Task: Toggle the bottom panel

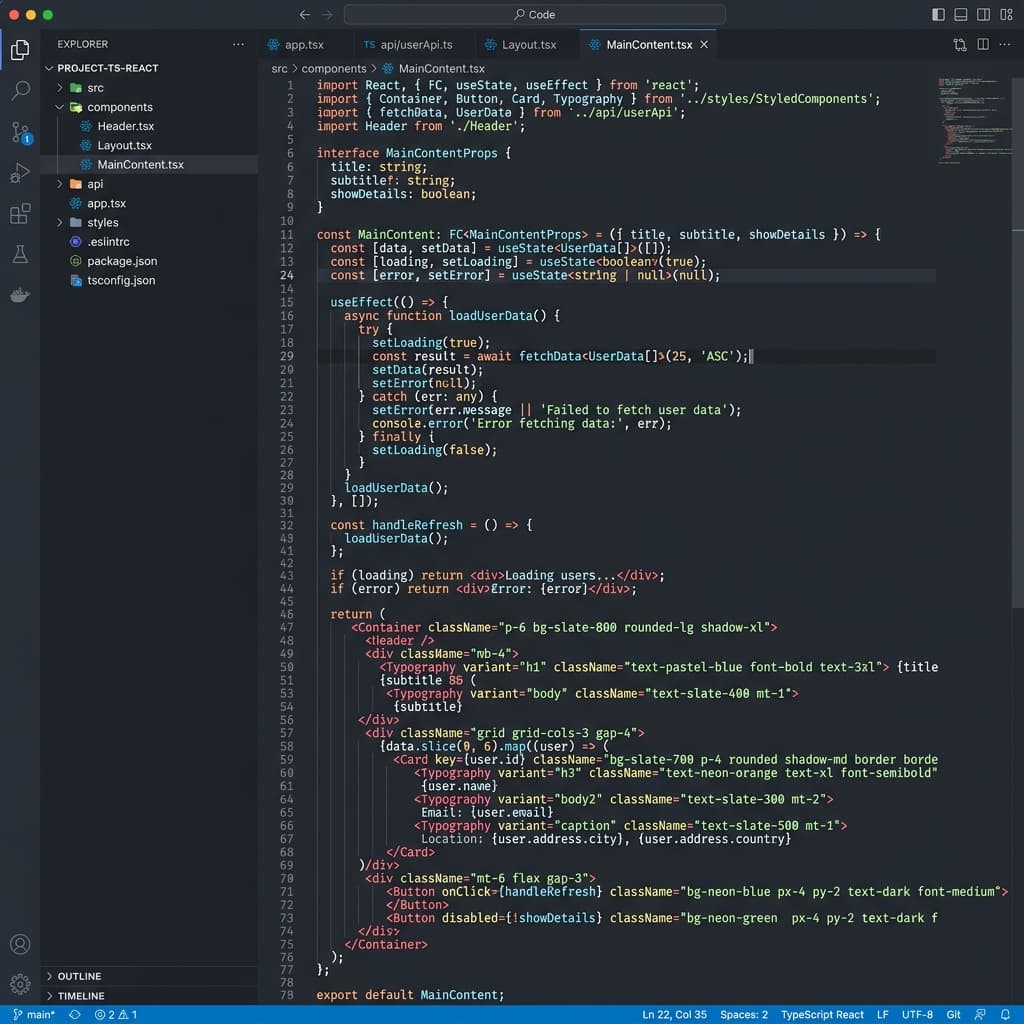Action: coord(961,14)
